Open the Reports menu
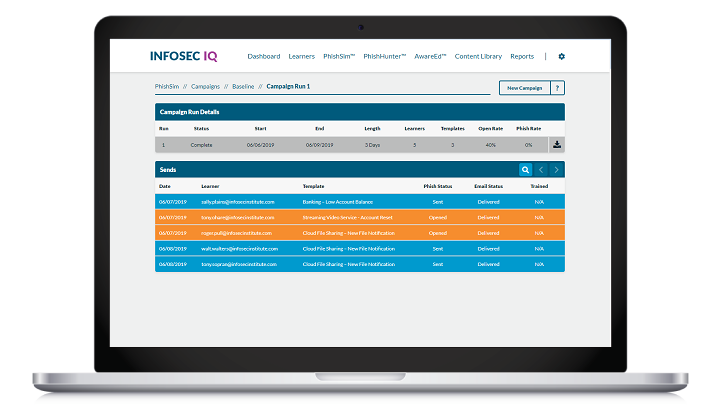The width and height of the screenshot is (720, 408). point(522,57)
